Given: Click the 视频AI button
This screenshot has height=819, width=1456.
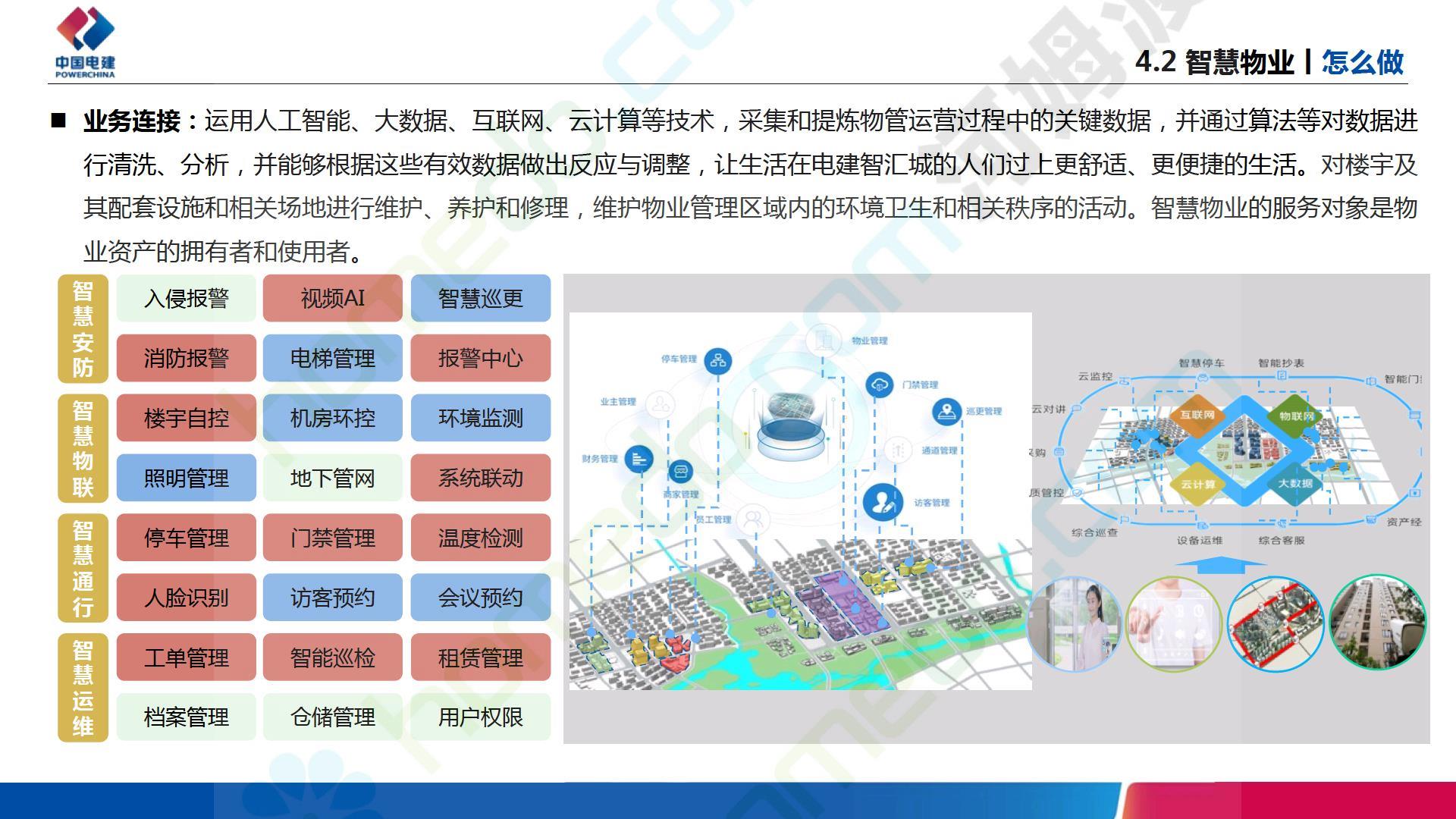Looking at the screenshot, I should point(332,298).
